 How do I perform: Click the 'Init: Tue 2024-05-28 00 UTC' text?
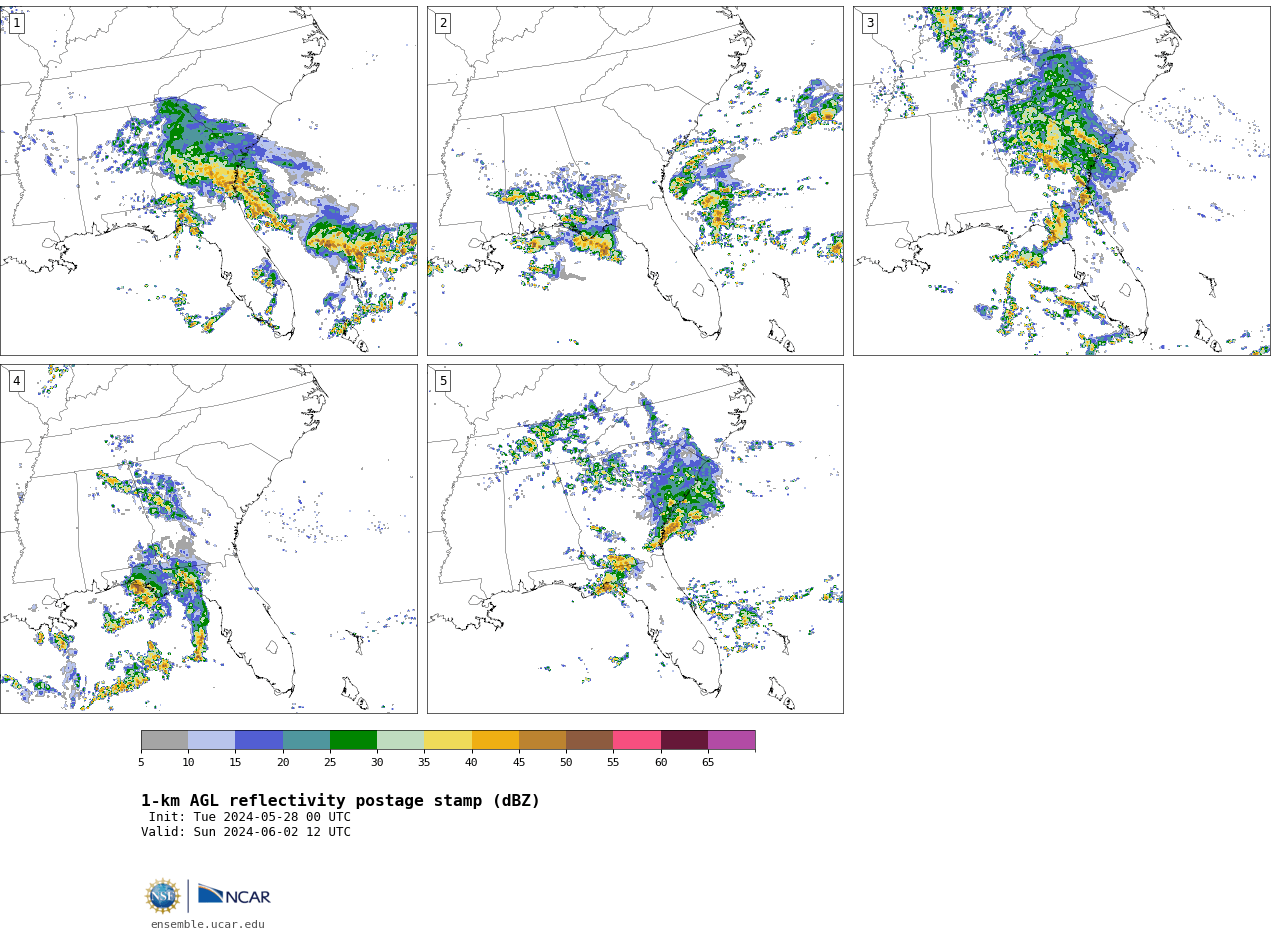(x=250, y=817)
